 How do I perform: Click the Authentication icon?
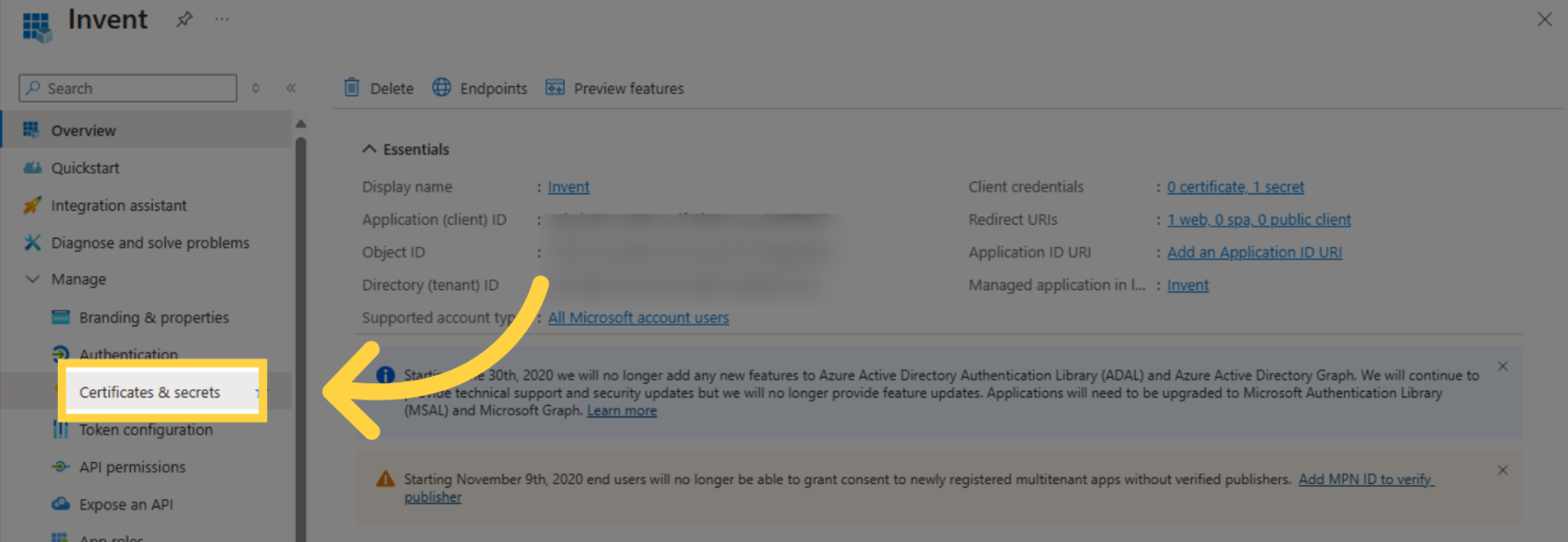click(x=61, y=354)
